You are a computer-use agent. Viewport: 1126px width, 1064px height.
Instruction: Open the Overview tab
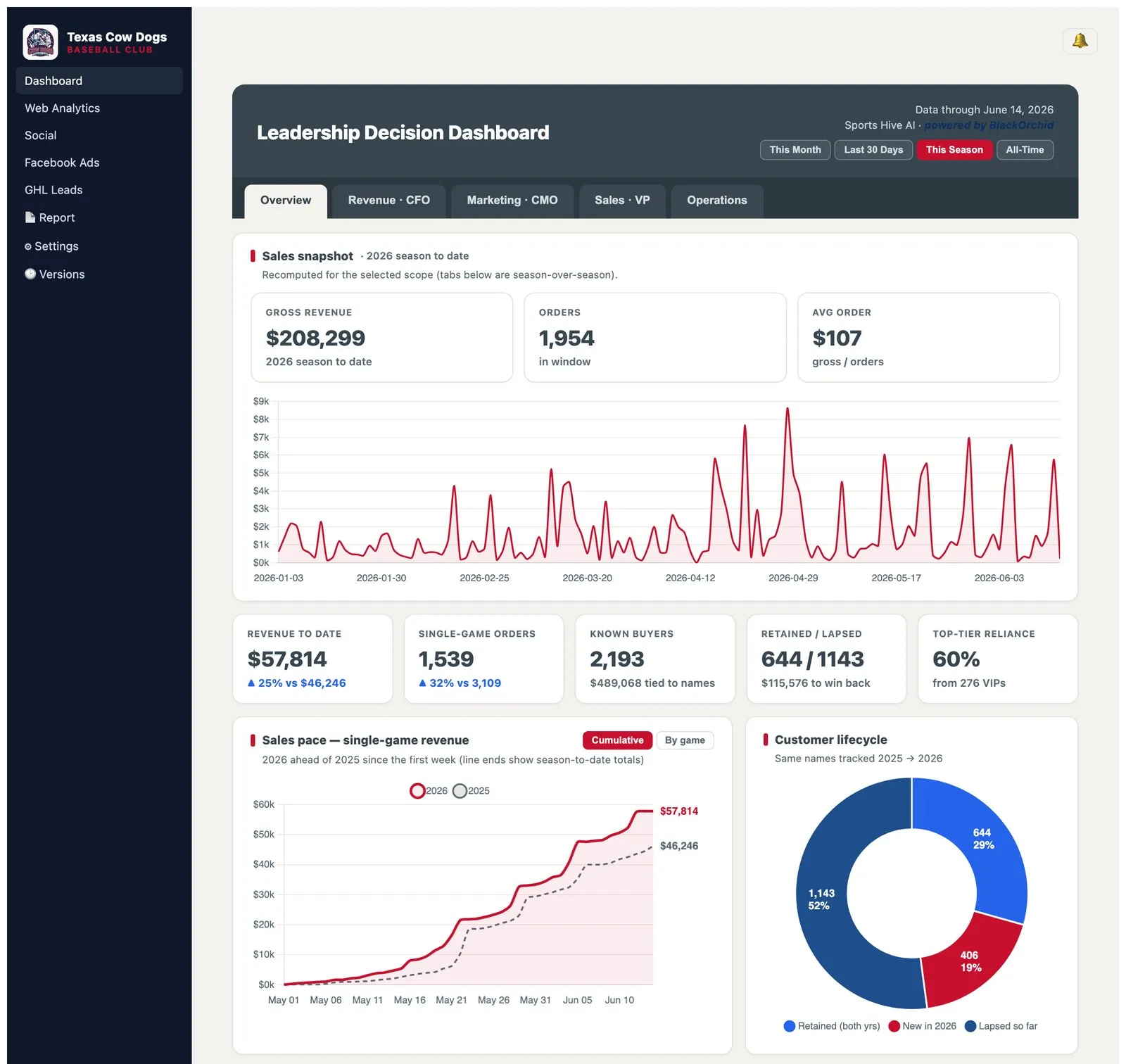click(286, 201)
